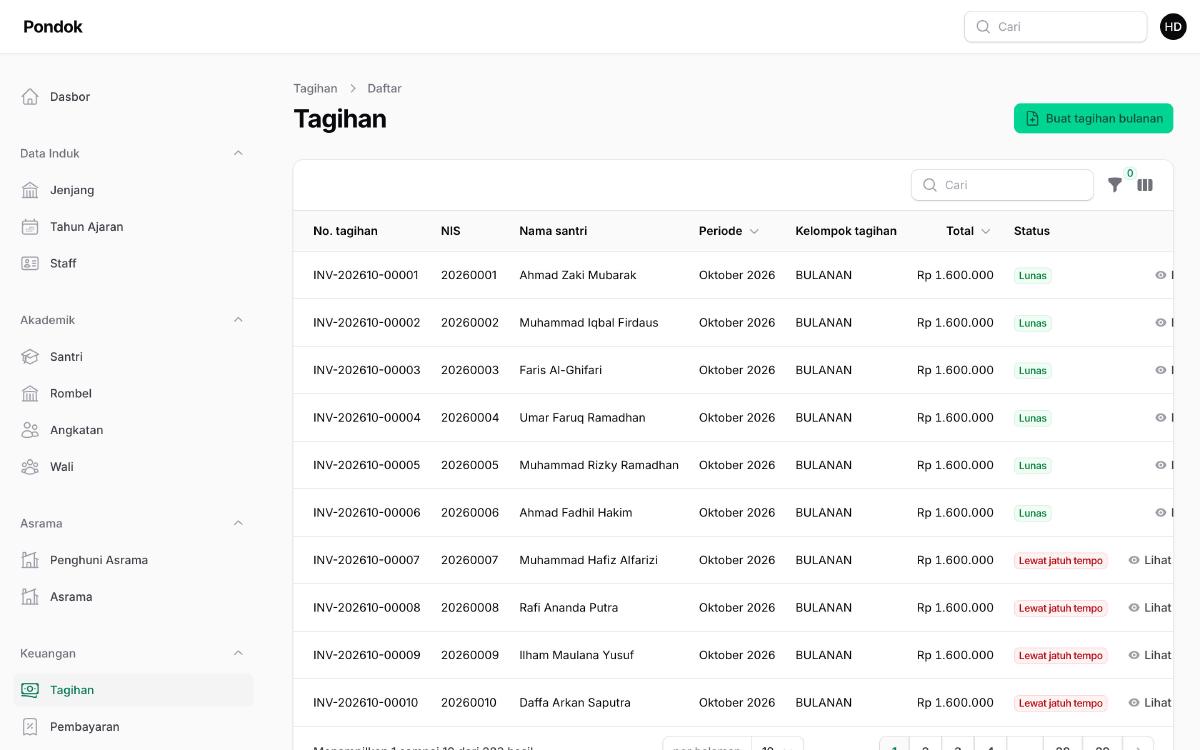Screen dimensions: 1200x750
Task: View invoice INV-202610-00006 eye icon
Action: (1161, 513)
